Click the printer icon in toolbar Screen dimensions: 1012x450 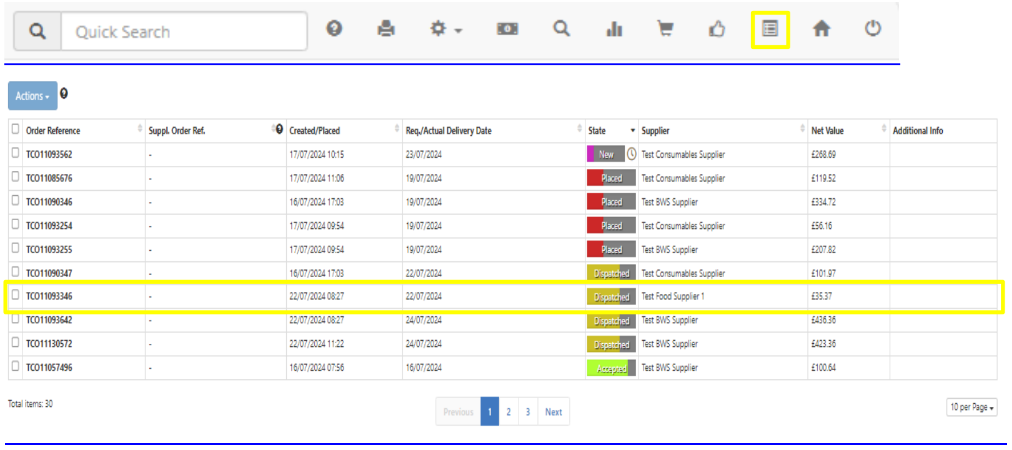click(386, 30)
